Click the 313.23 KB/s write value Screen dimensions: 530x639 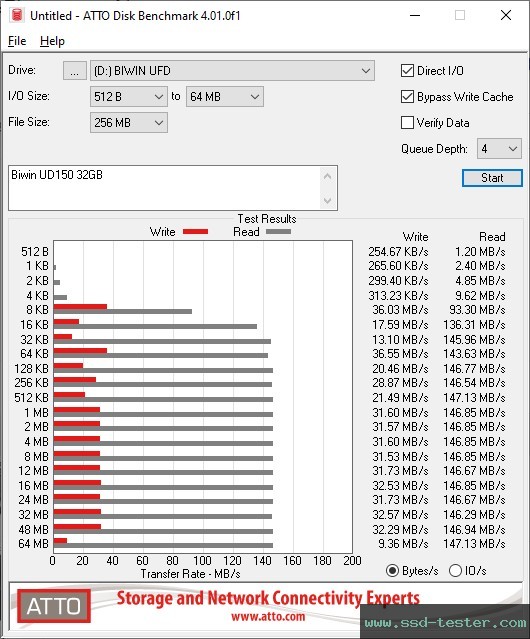click(398, 295)
